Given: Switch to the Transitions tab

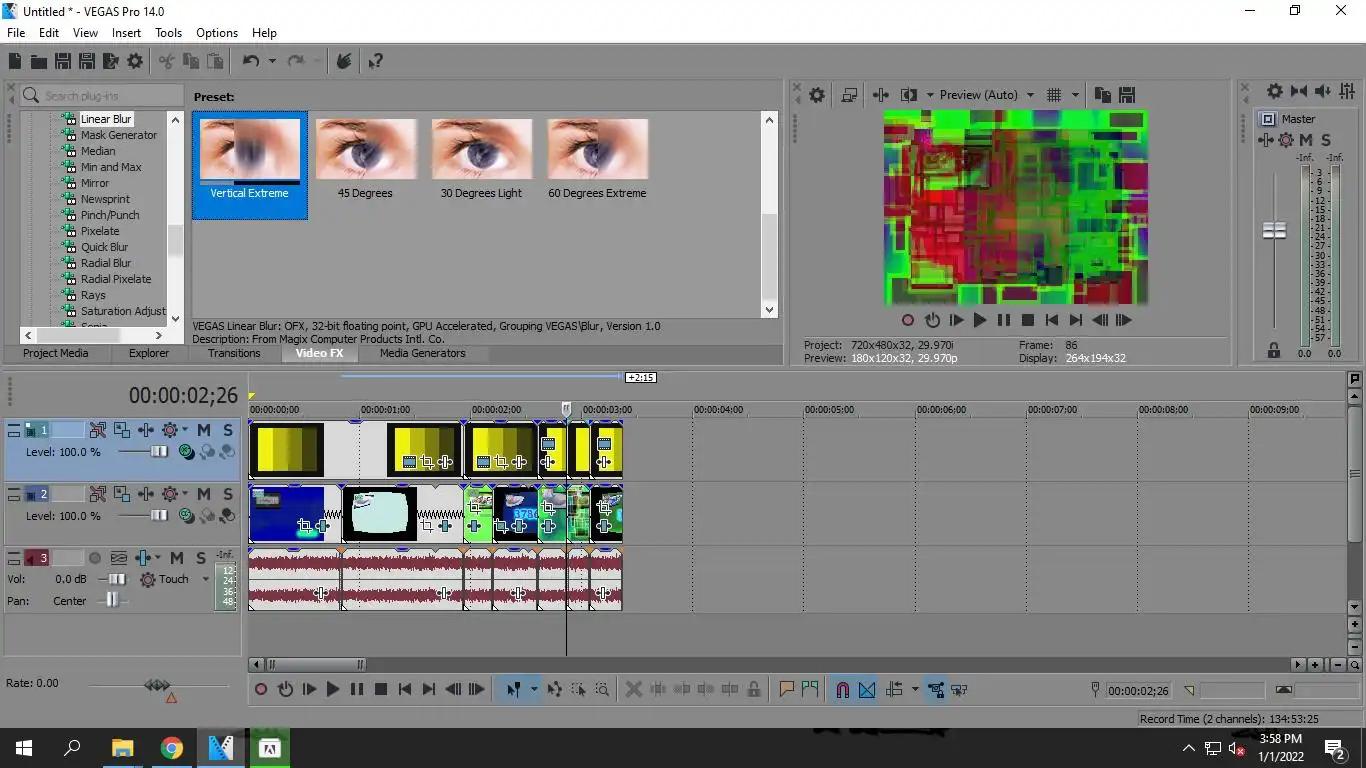Looking at the screenshot, I should (x=234, y=353).
